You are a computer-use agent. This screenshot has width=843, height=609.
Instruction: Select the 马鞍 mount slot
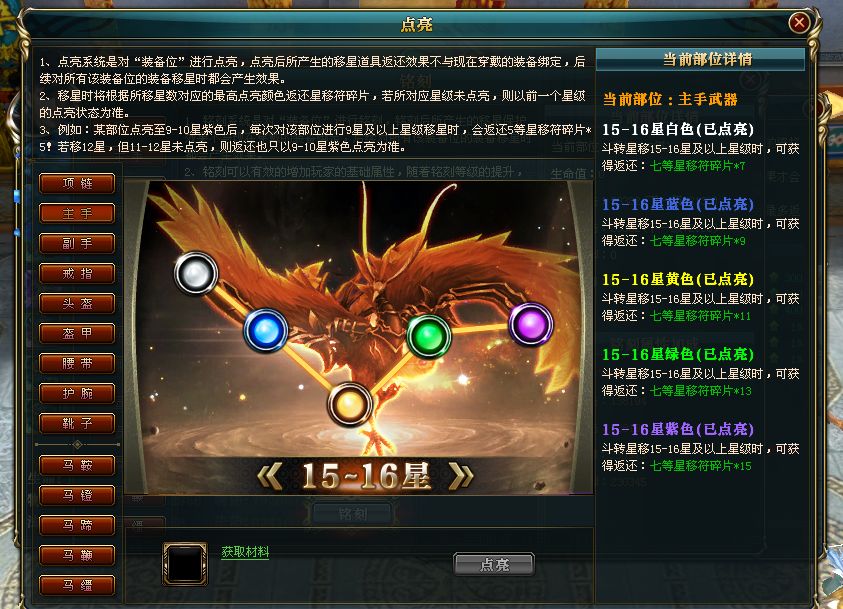(77, 465)
